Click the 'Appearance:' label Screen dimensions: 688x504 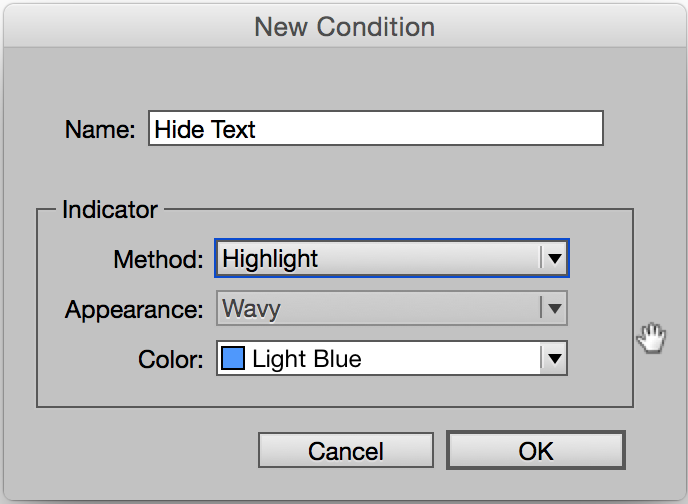pyautogui.click(x=134, y=310)
